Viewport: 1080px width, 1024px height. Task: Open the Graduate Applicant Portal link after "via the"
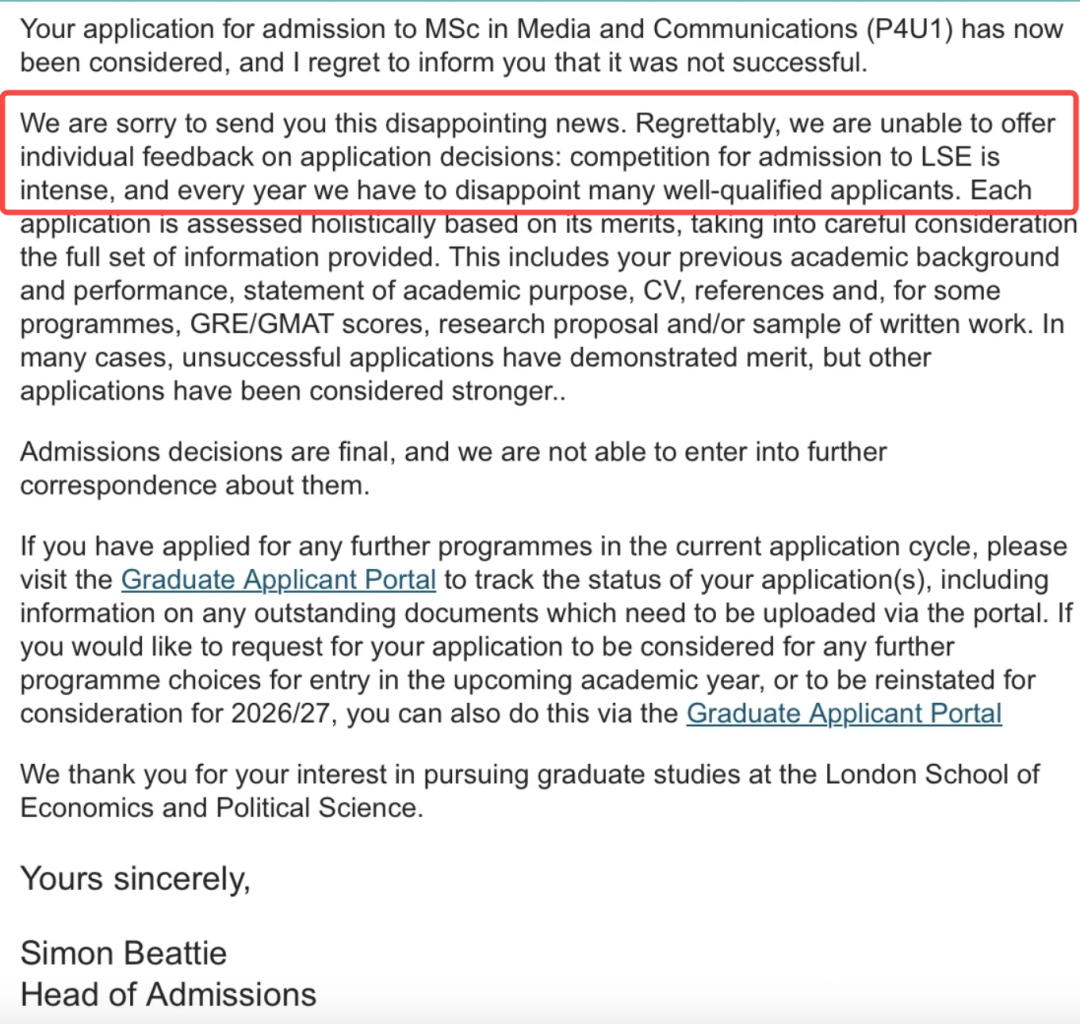[844, 713]
